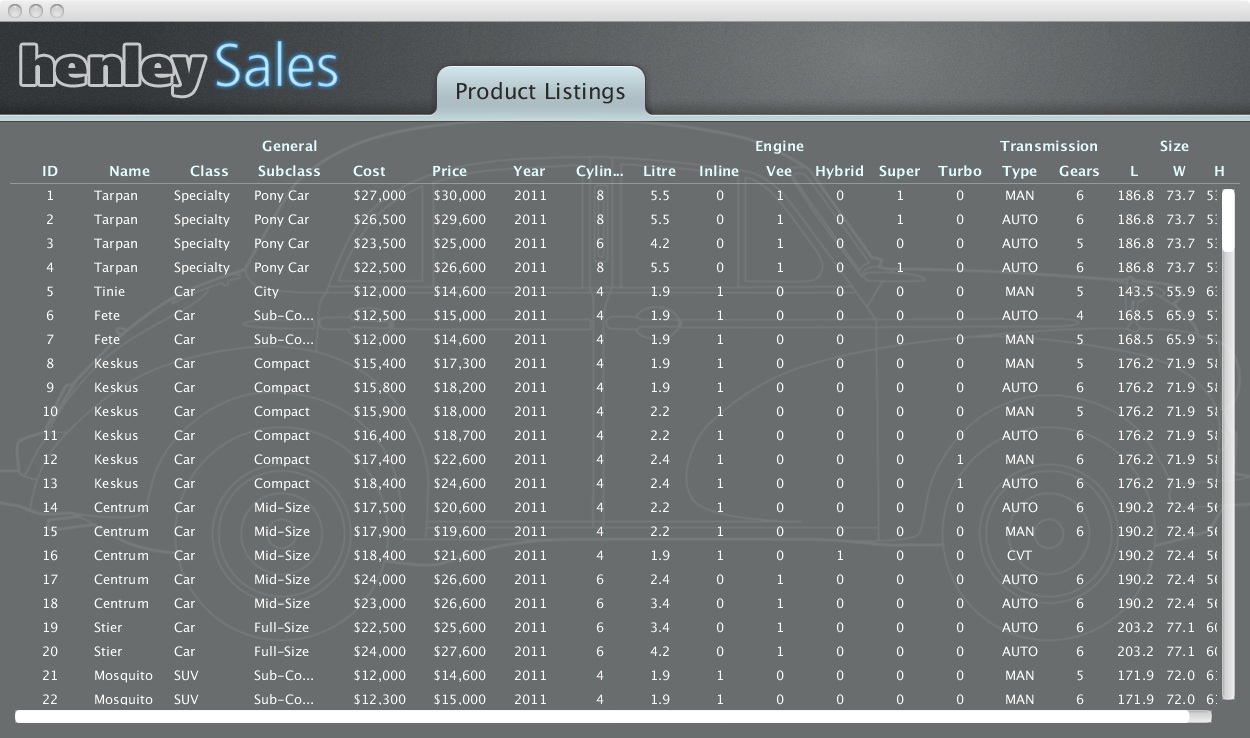This screenshot has height=738, width=1250.
Task: Click the truncated Cylinders column header
Action: 599,171
